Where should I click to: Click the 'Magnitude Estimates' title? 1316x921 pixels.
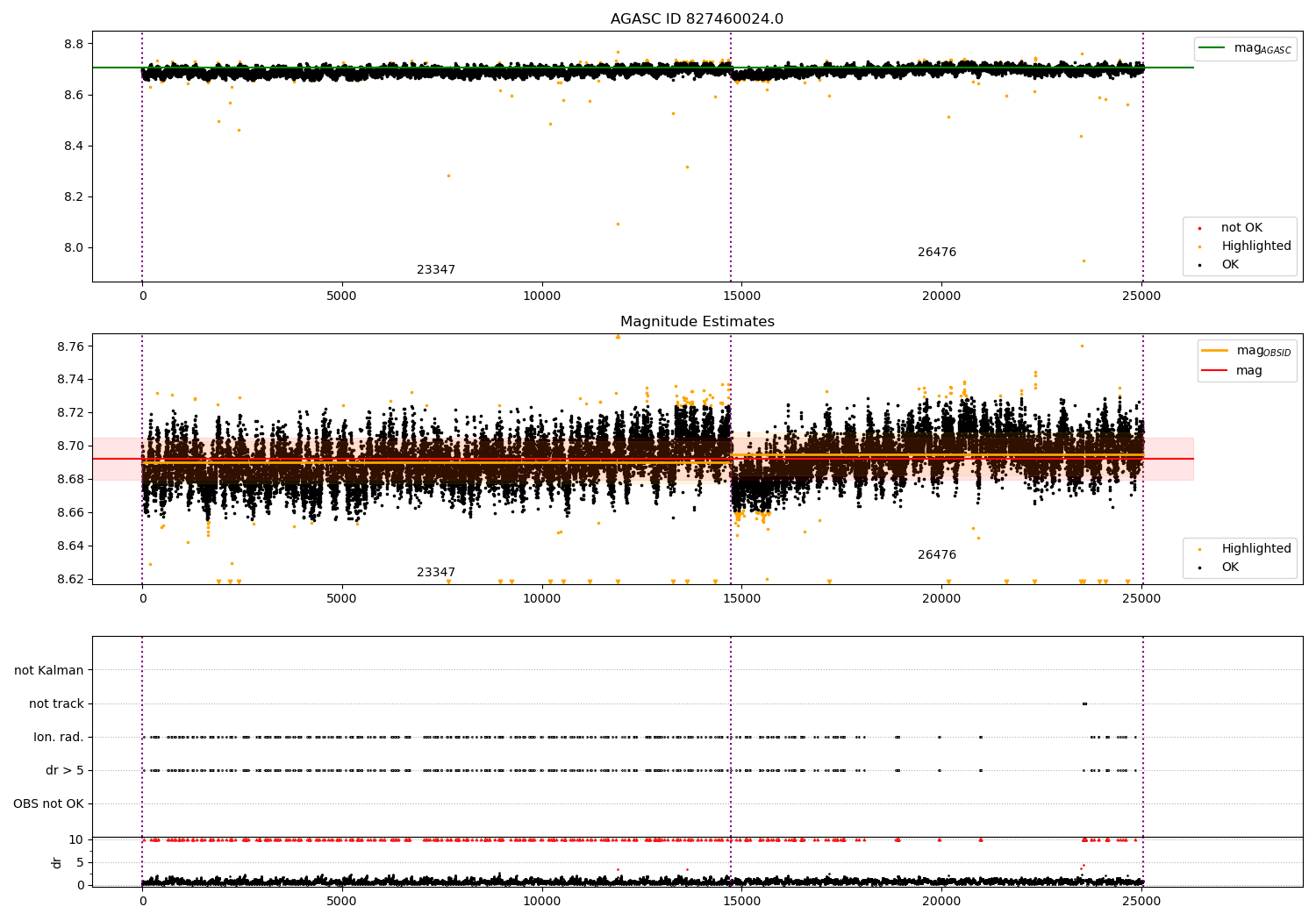[x=697, y=322]
